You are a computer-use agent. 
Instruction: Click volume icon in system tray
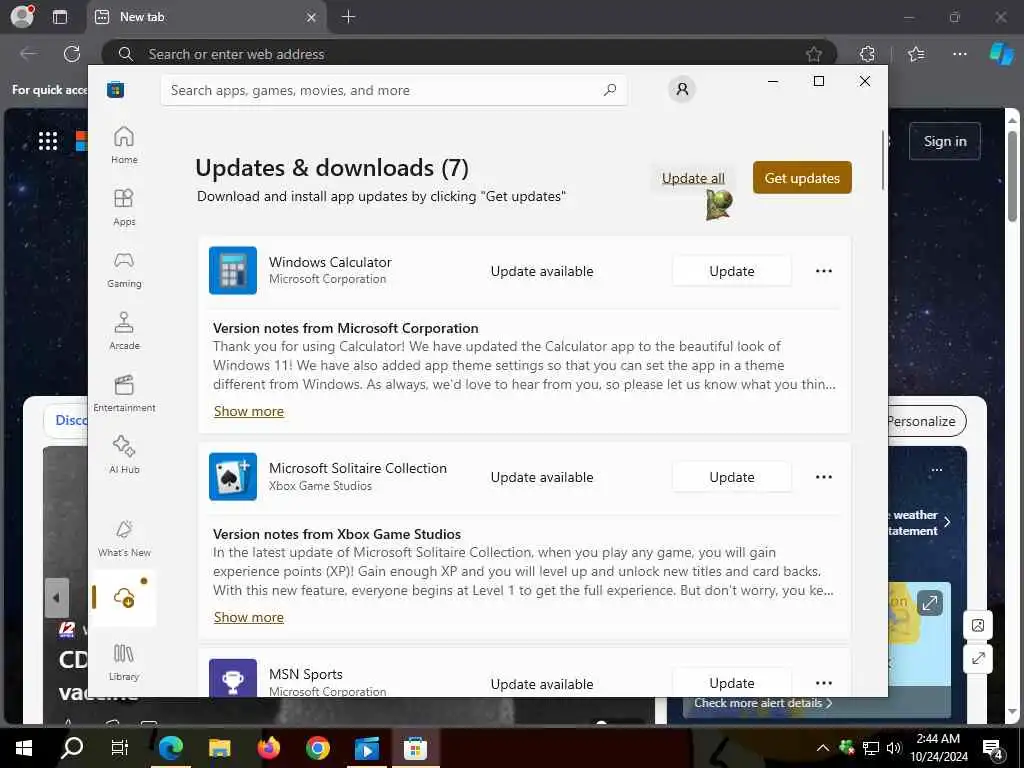click(893, 748)
